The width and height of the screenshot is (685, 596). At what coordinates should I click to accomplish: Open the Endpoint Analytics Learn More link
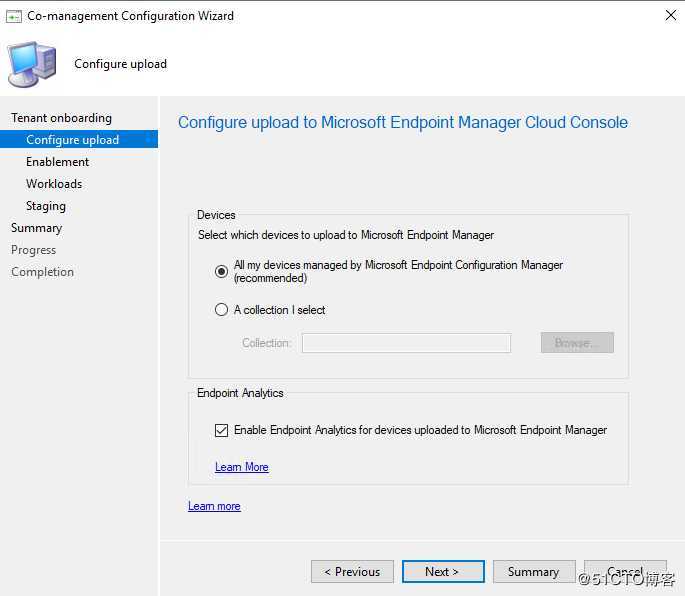pyautogui.click(x=242, y=467)
